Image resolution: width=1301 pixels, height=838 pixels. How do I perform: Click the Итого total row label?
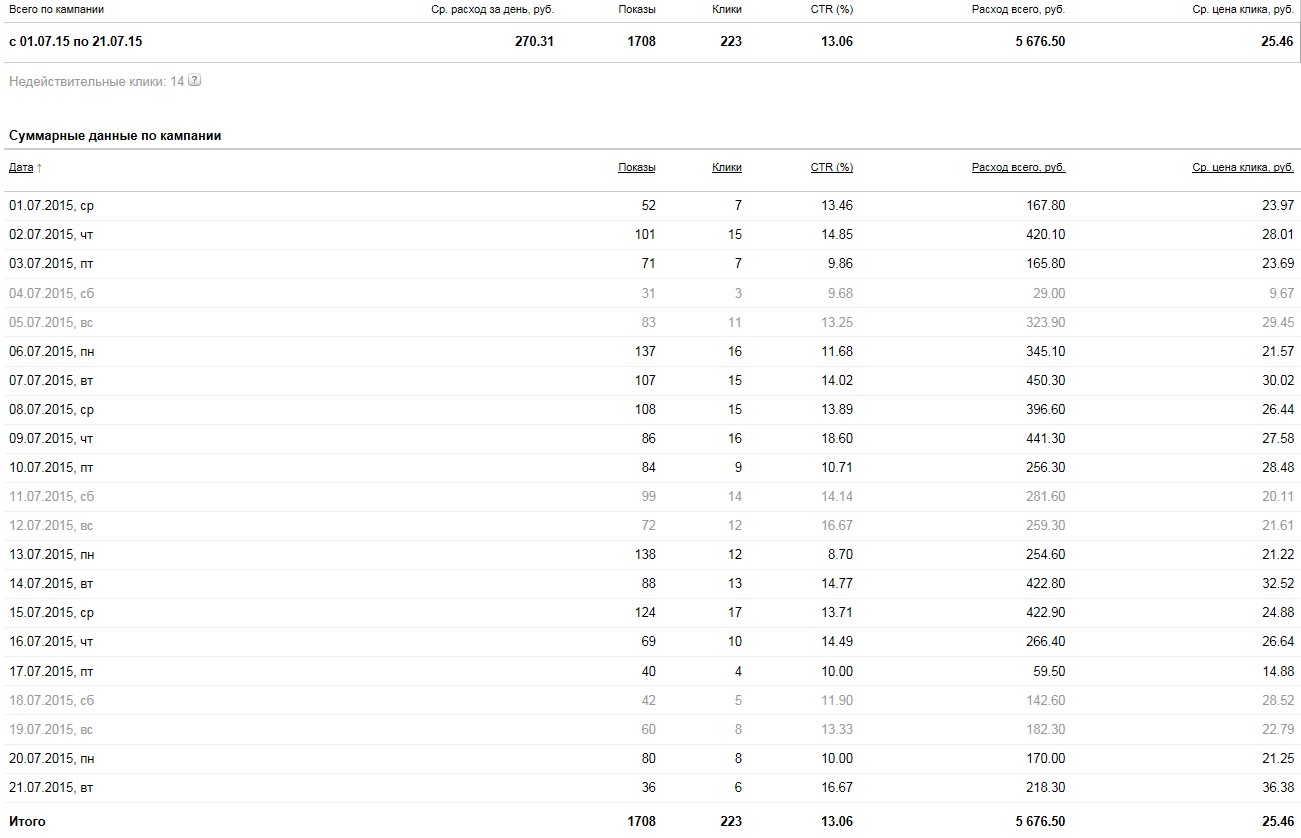[x=27, y=821]
